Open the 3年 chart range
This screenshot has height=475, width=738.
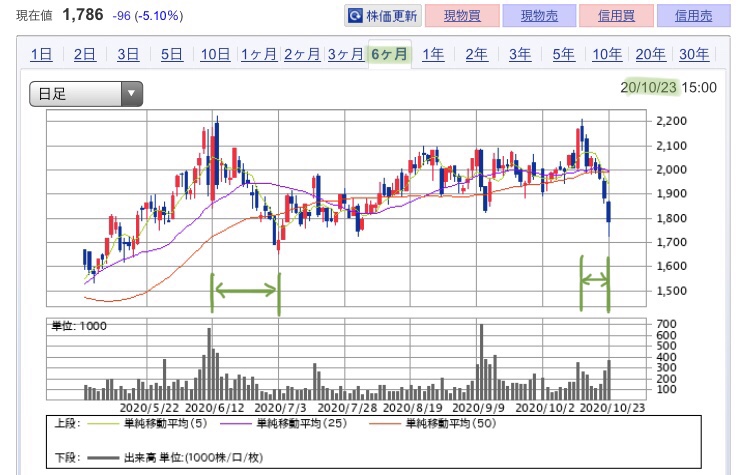[x=520, y=55]
